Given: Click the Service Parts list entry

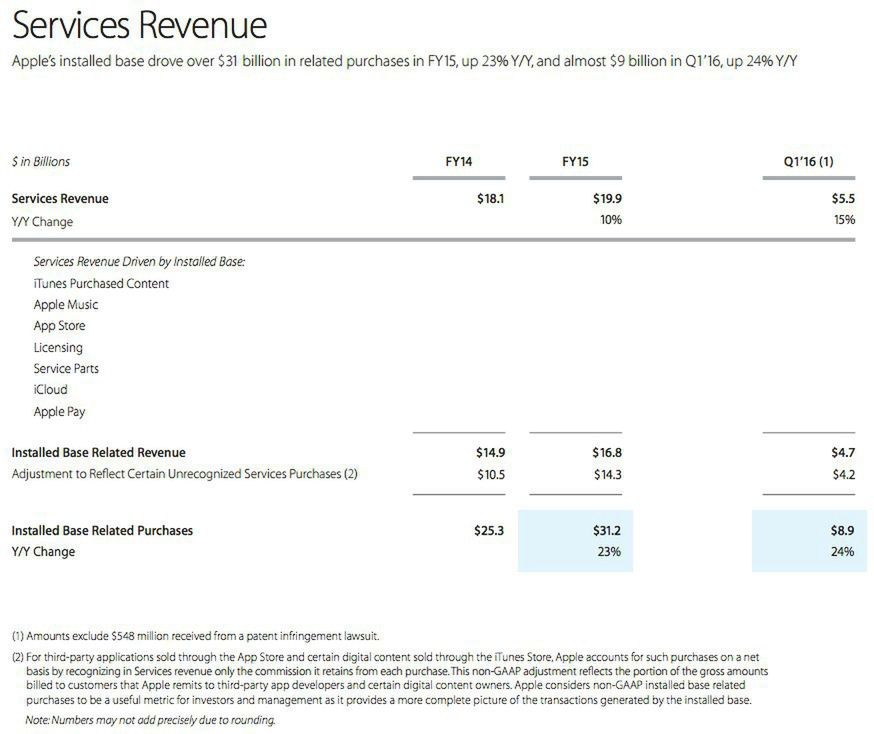Looking at the screenshot, I should [66, 368].
